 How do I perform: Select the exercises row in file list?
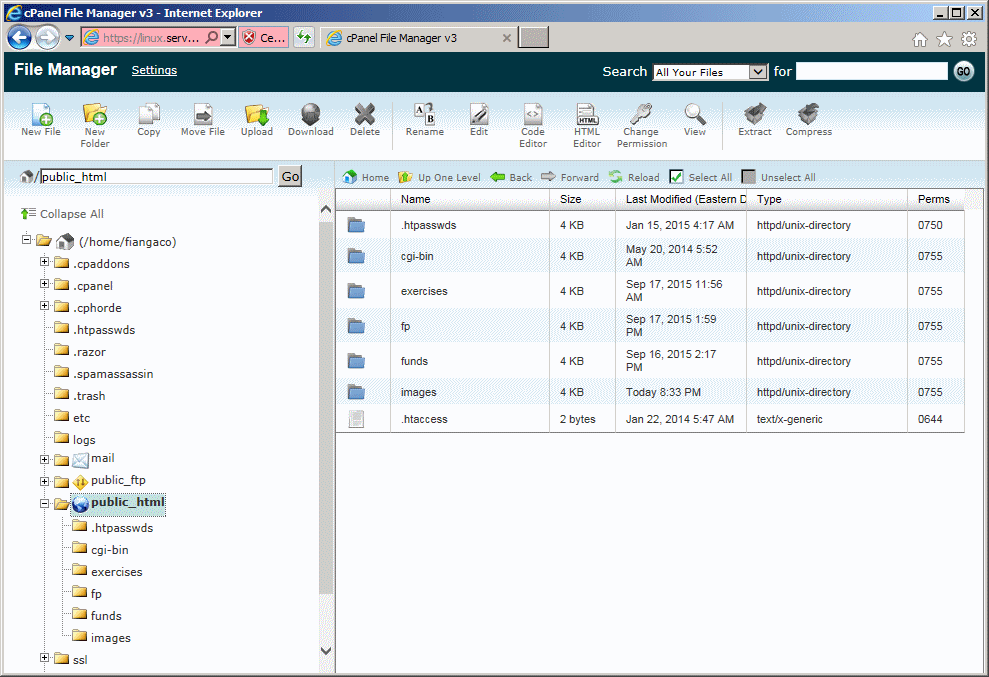[650, 291]
